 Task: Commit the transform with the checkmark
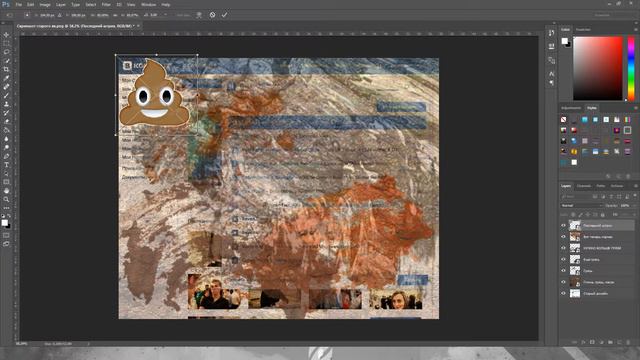[224, 15]
